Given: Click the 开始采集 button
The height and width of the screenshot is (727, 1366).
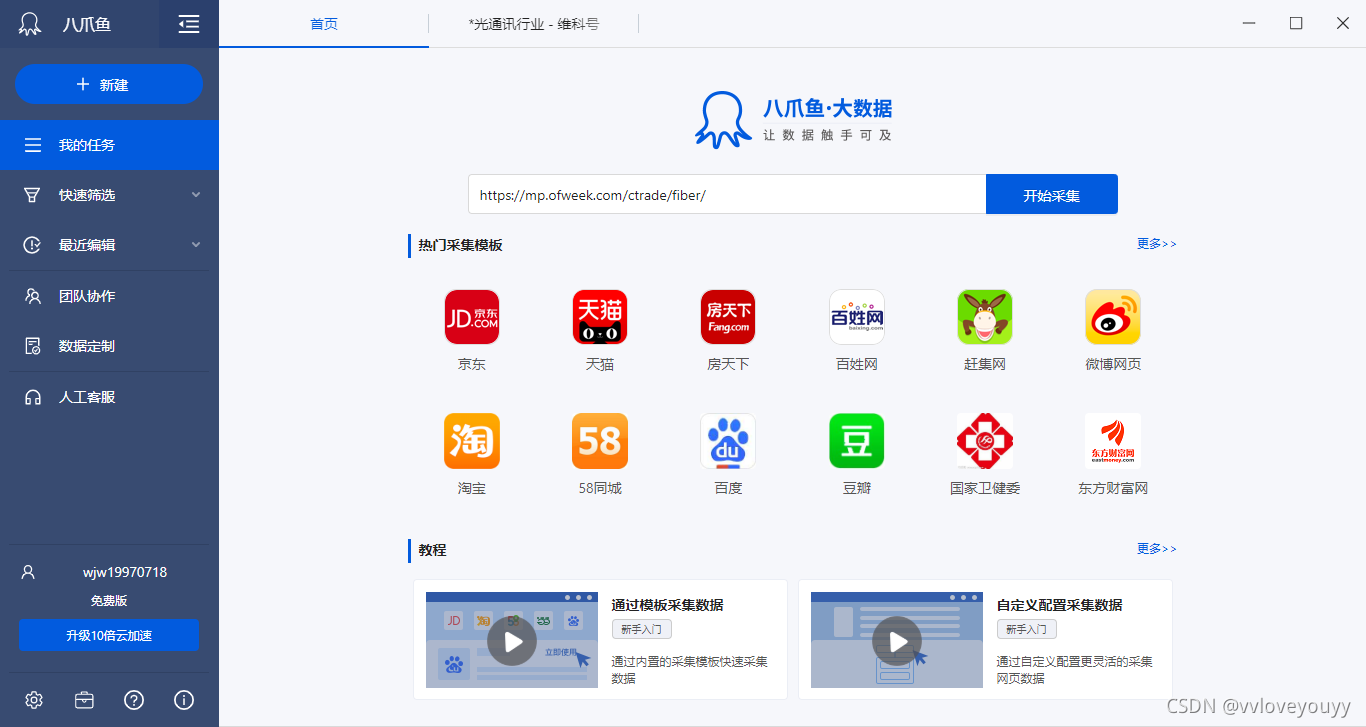Looking at the screenshot, I should 1052,195.
